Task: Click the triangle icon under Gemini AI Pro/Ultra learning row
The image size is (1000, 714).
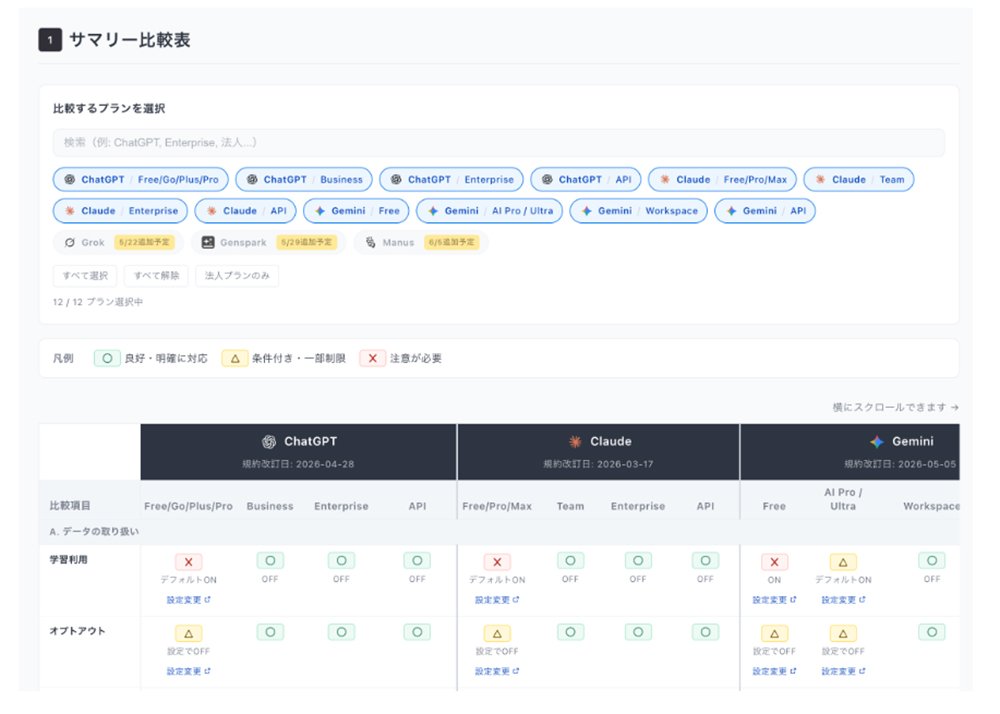Action: click(842, 562)
